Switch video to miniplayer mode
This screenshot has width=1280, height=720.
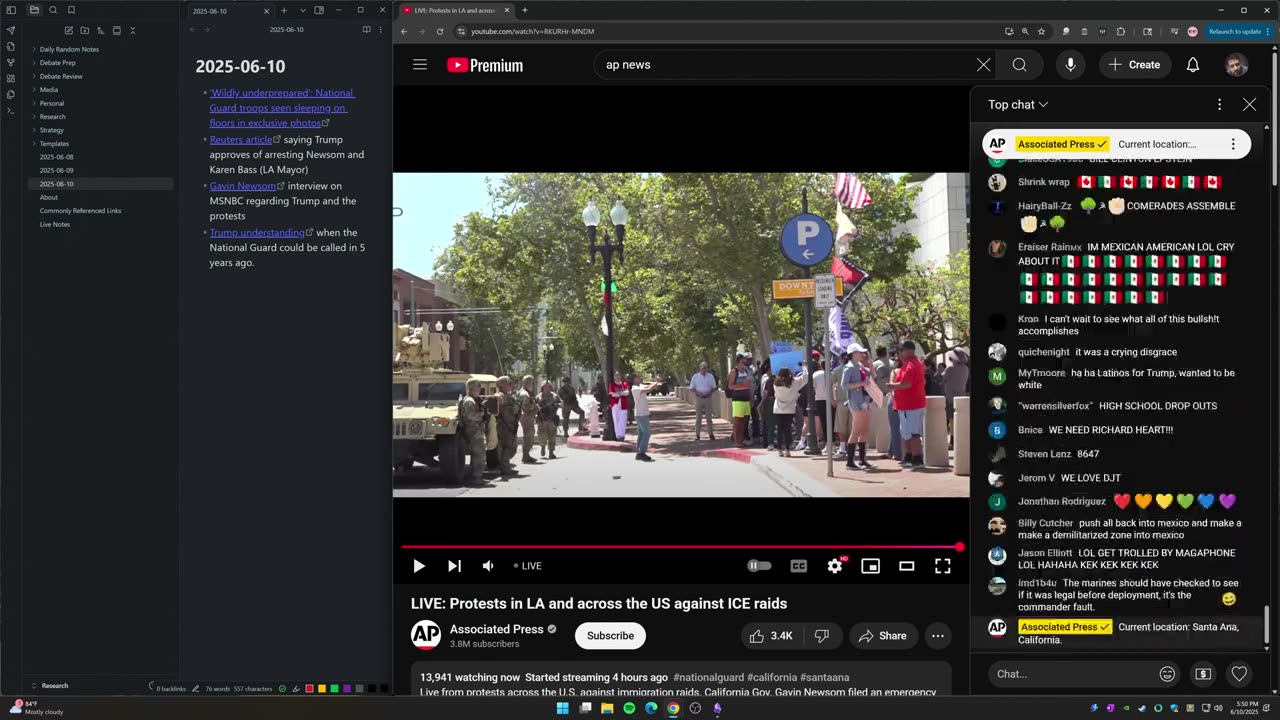coord(871,566)
